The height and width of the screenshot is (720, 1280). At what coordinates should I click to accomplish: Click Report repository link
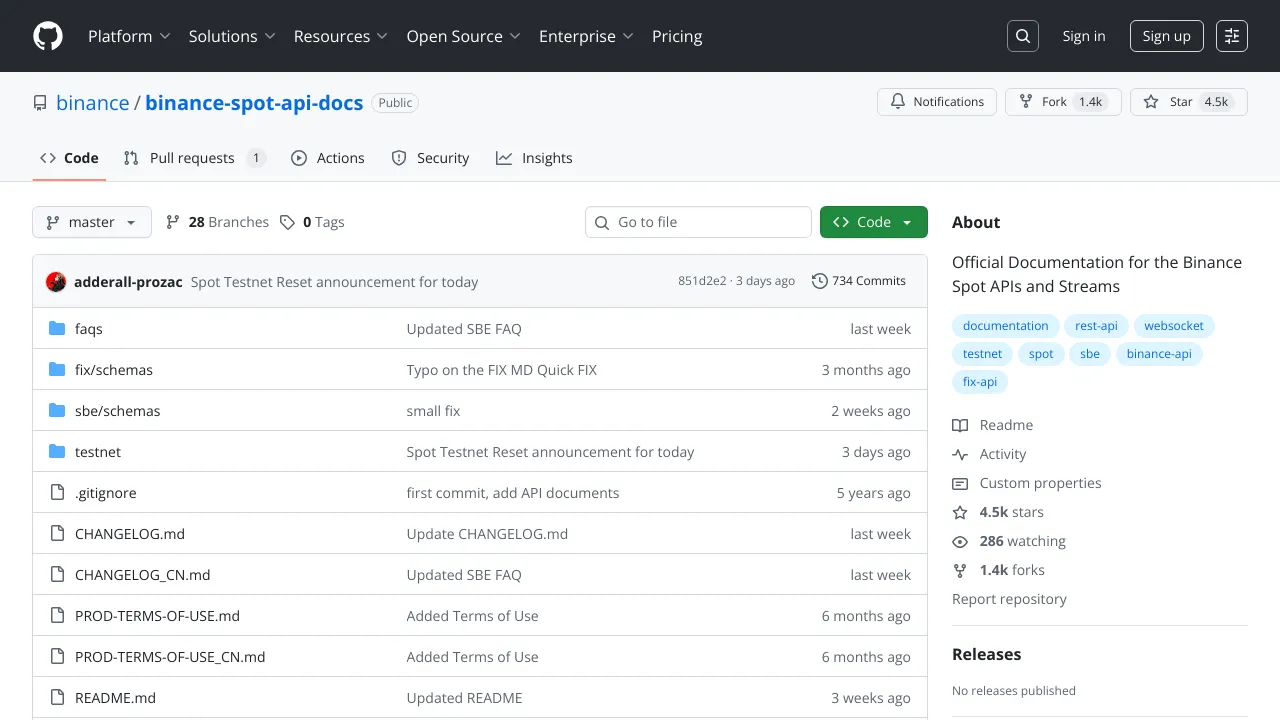pyautogui.click(x=1009, y=599)
